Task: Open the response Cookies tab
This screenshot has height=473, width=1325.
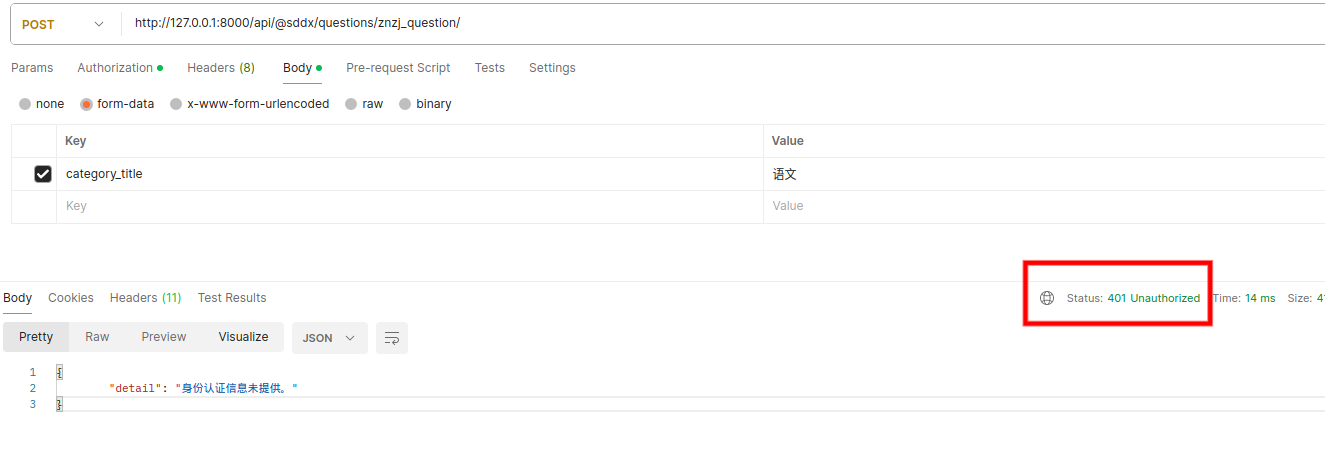Action: [x=71, y=298]
